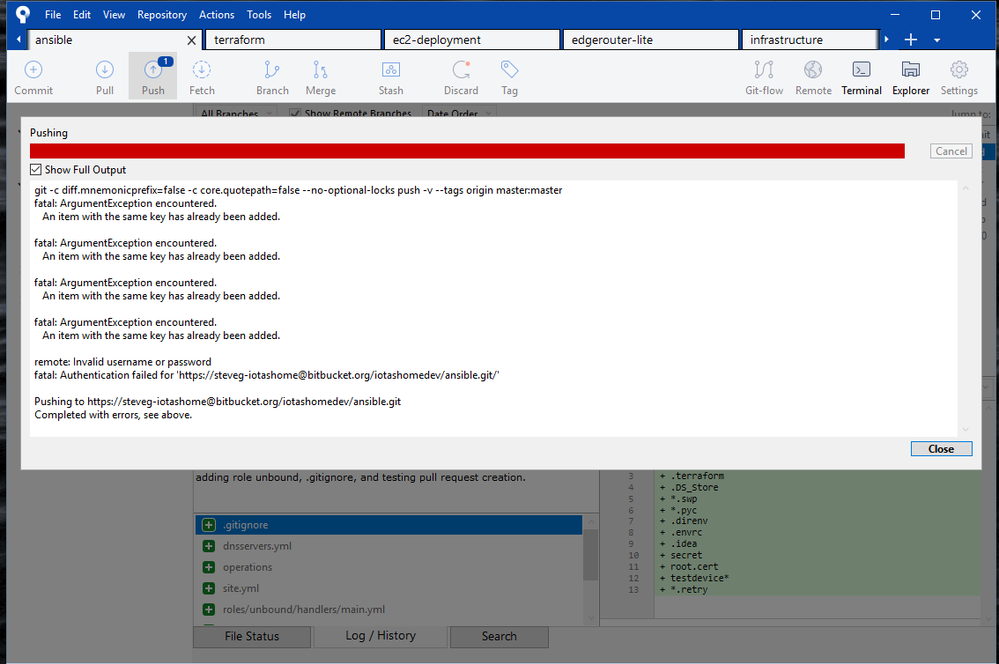Viewport: 999px width, 664px height.
Task: Open the Edit menu
Action: (82, 15)
